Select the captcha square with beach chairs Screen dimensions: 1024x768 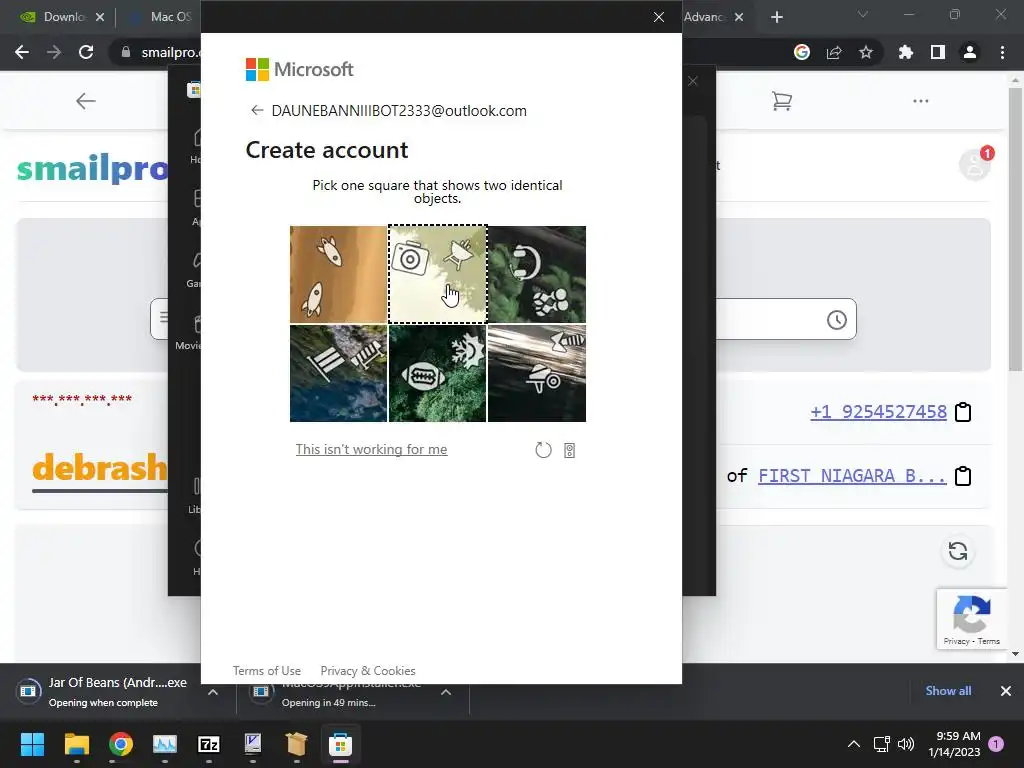pos(338,374)
